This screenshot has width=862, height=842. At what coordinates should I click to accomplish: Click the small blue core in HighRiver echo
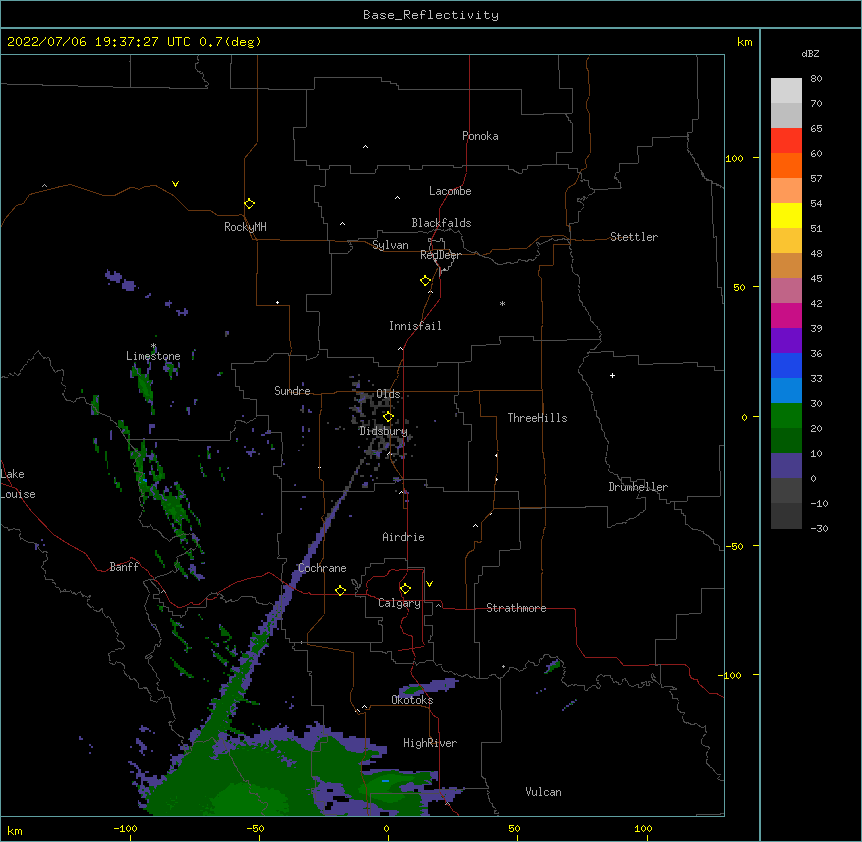[x=385, y=780]
